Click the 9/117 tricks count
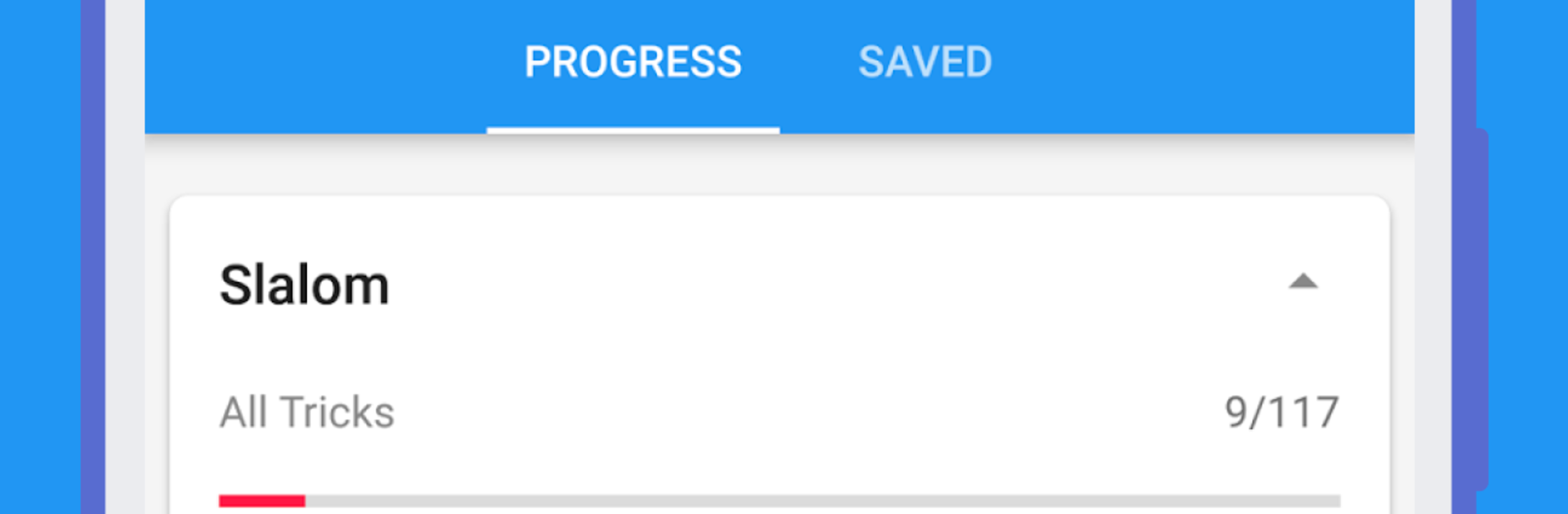The height and width of the screenshot is (514, 1568). tap(1281, 412)
